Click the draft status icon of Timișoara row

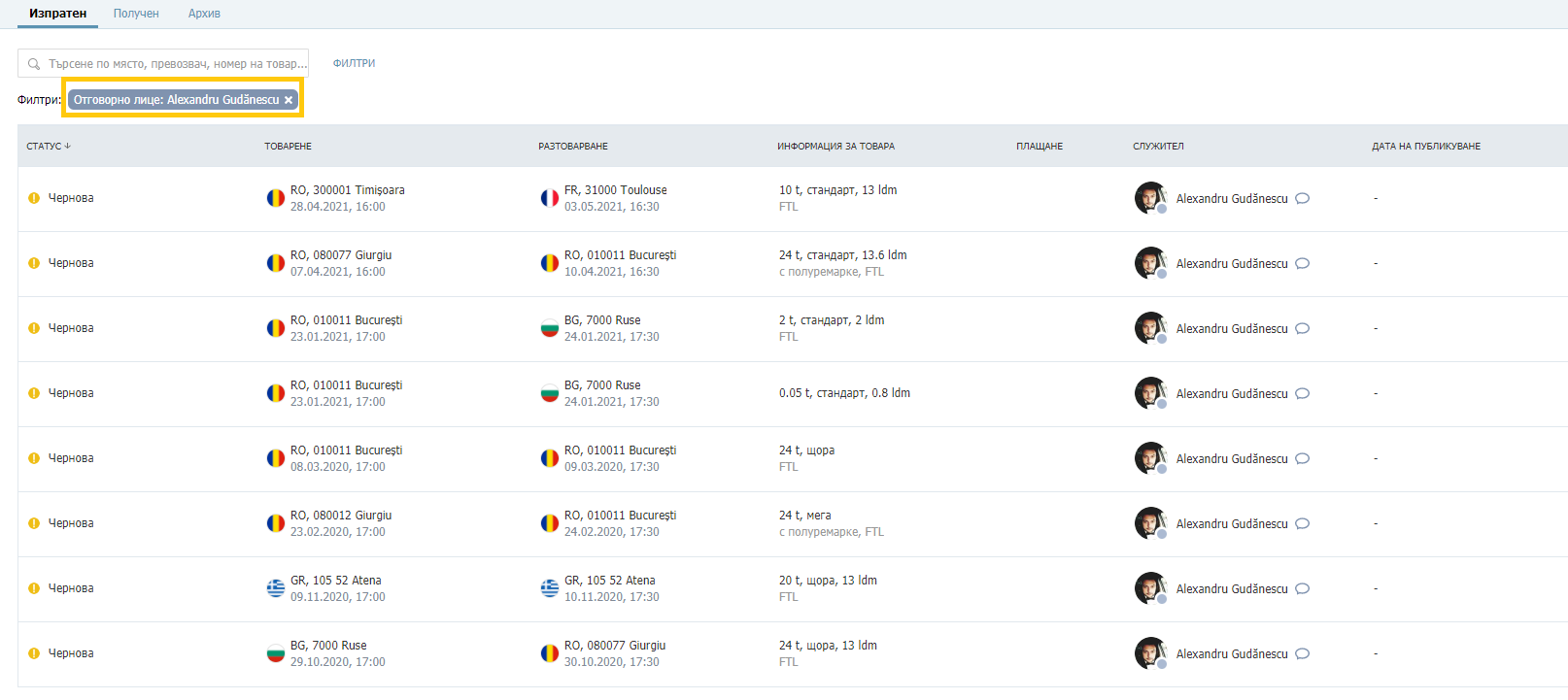pos(34,198)
